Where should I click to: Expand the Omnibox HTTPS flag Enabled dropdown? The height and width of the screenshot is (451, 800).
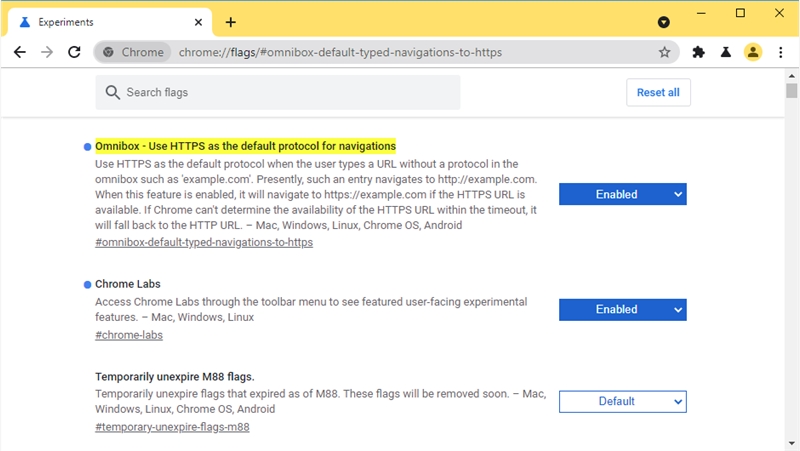click(622, 194)
